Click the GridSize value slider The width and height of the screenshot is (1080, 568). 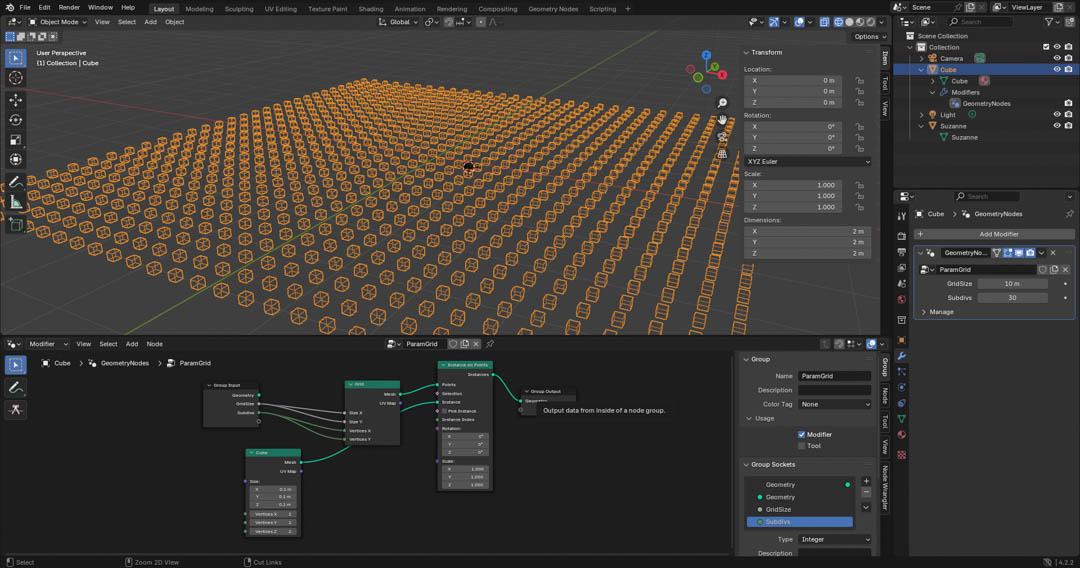(x=1012, y=284)
